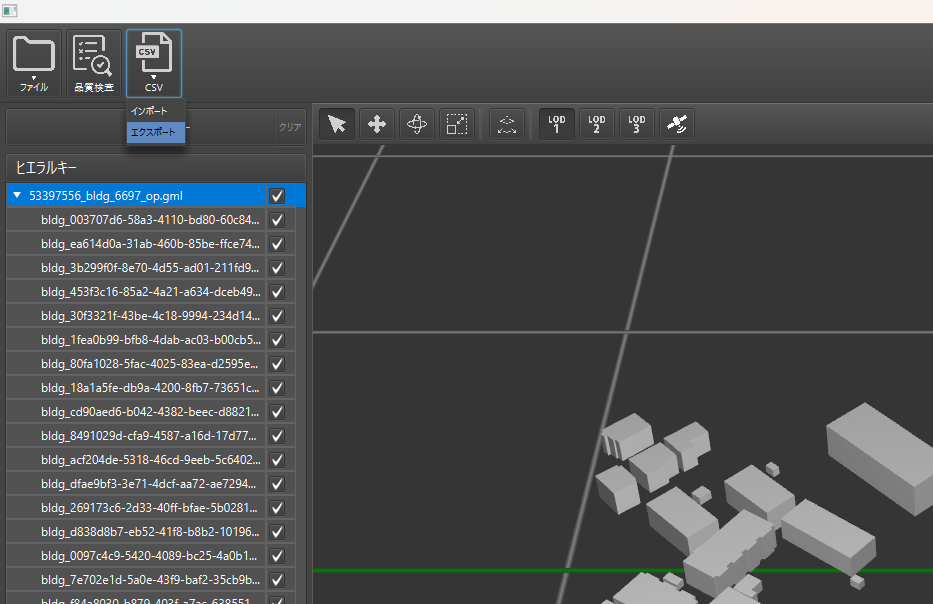Image resolution: width=933 pixels, height=604 pixels.
Task: Switch to LOD 1 display
Action: pyautogui.click(x=556, y=124)
